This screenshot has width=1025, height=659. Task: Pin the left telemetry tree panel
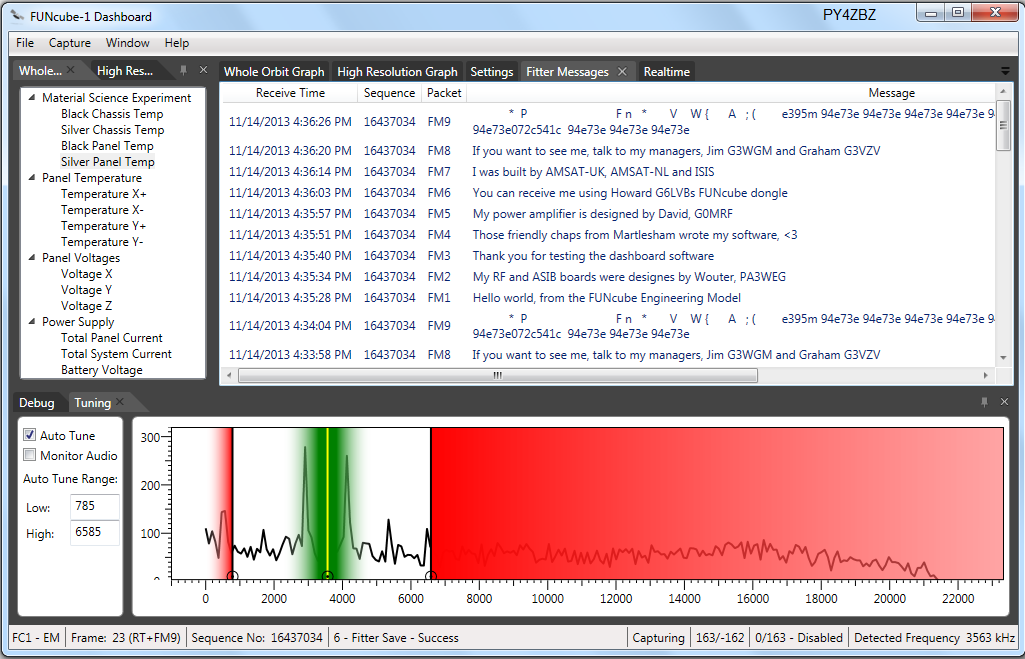184,70
